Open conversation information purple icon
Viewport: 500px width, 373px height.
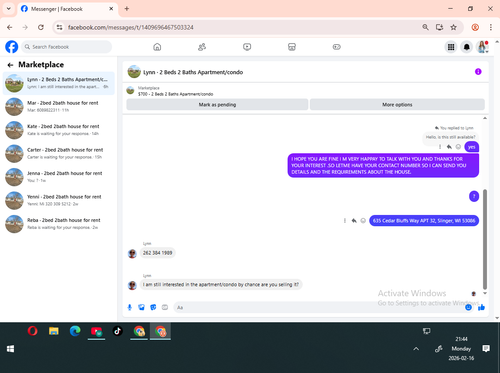tap(478, 72)
